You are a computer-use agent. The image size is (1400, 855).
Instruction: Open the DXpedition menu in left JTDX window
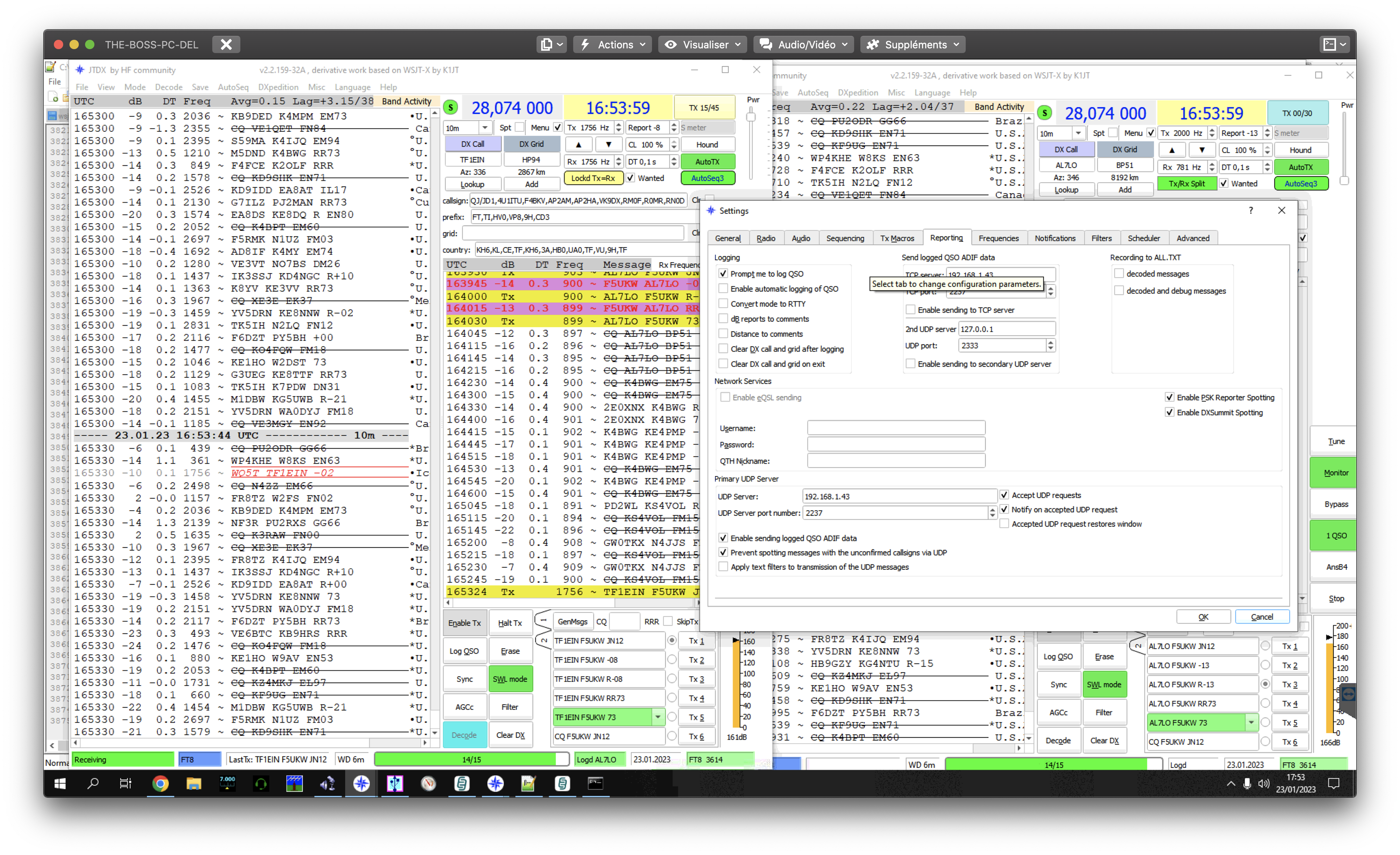278,87
